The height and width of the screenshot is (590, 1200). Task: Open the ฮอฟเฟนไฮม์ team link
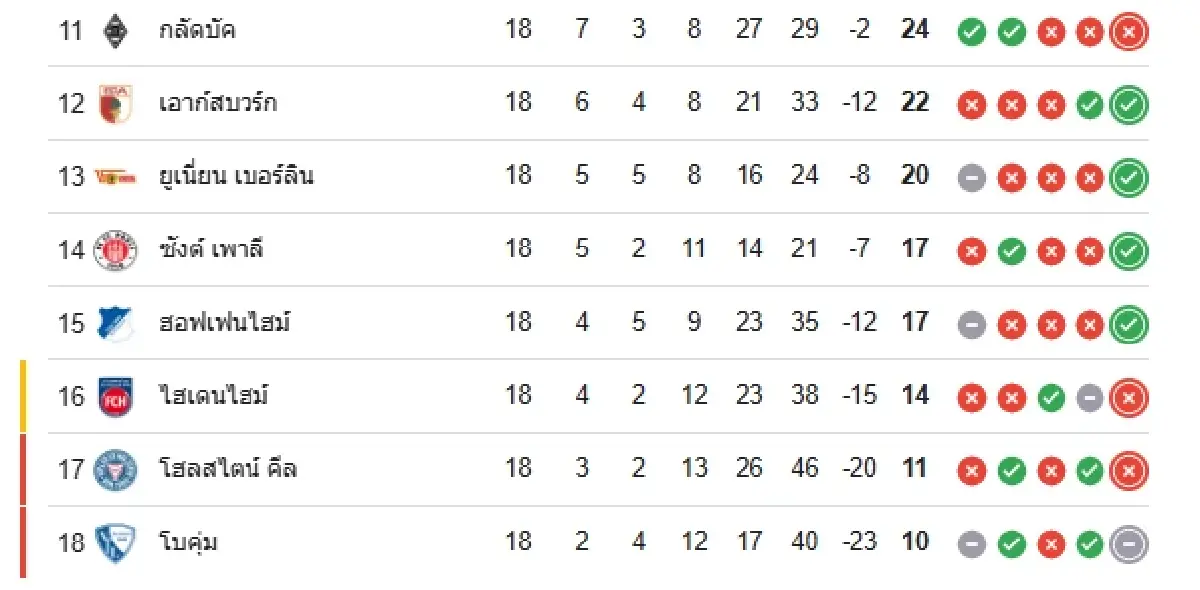pyautogui.click(x=225, y=323)
